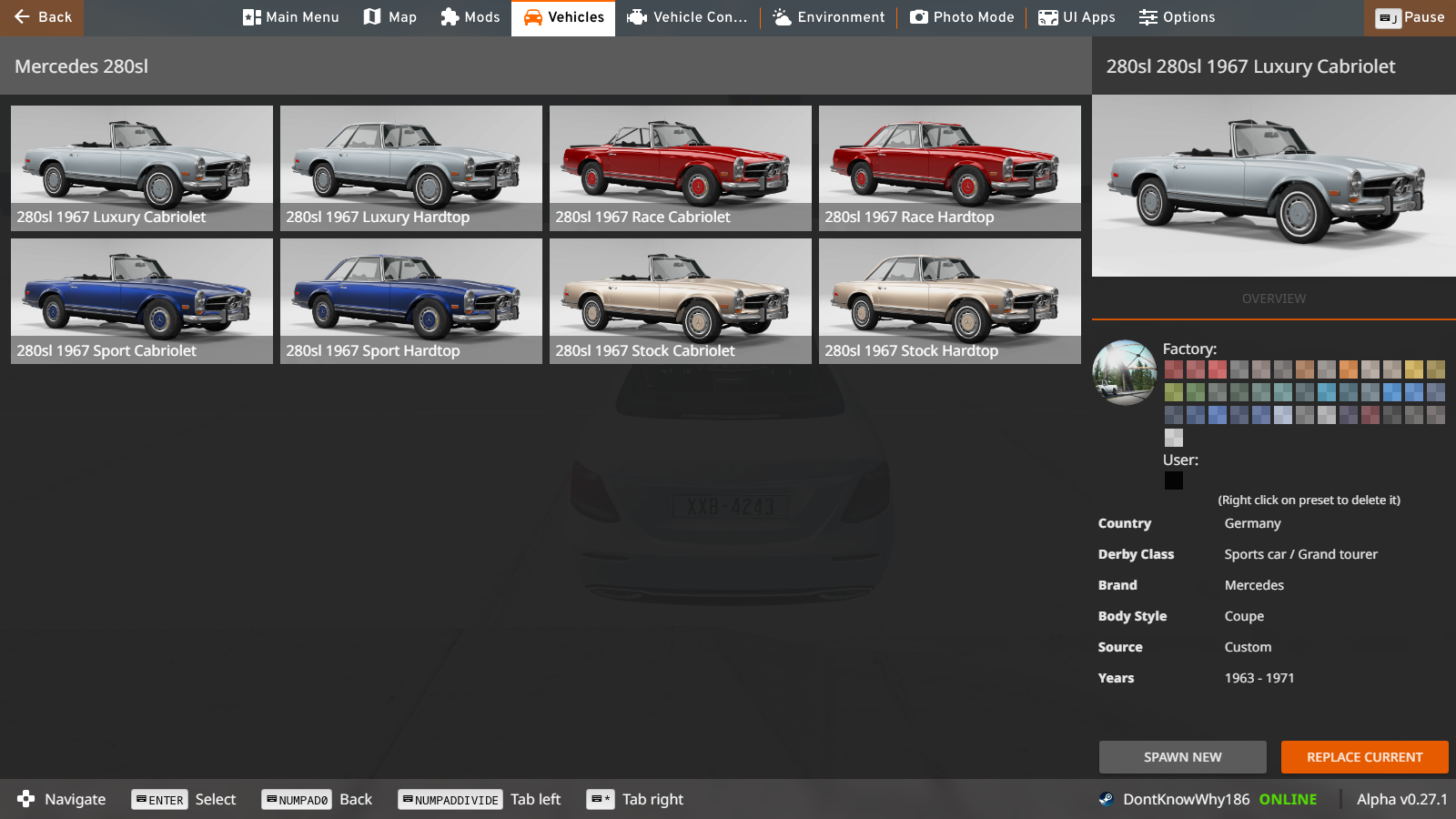This screenshot has height=819, width=1456.
Task: Open the Main Menu
Action: tap(291, 17)
